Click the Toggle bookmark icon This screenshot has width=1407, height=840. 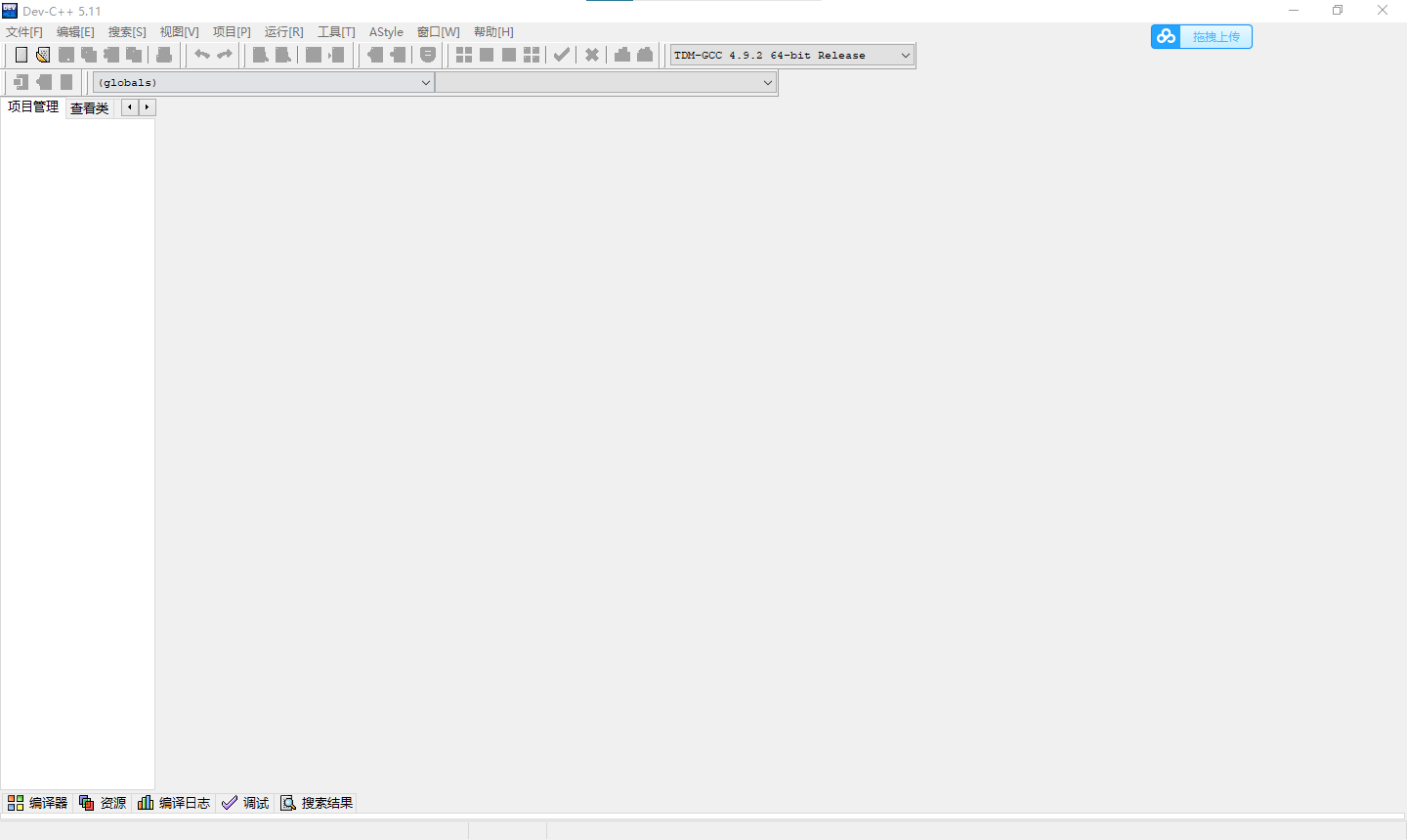[x=44, y=82]
